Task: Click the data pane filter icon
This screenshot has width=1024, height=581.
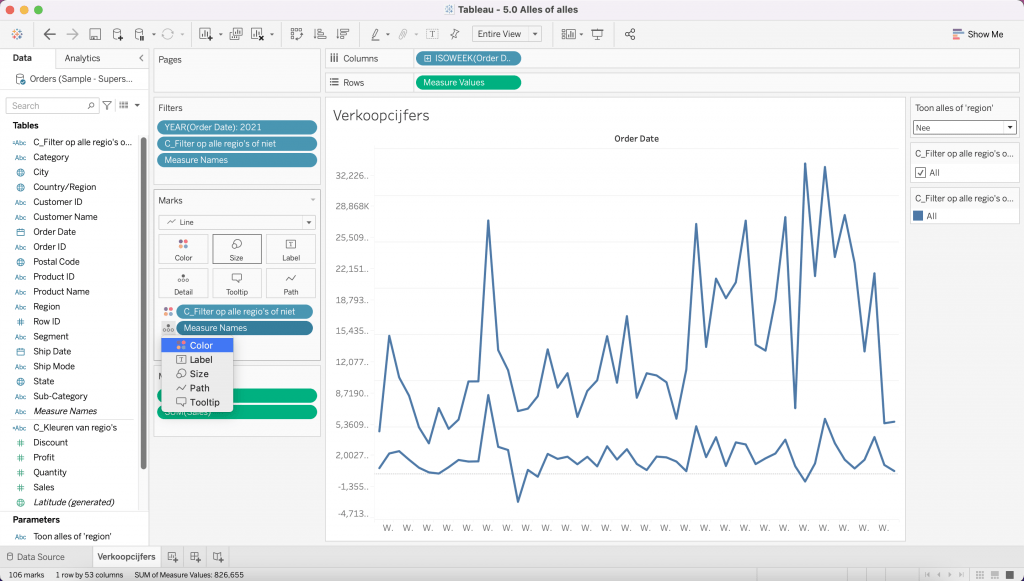Action: point(108,105)
